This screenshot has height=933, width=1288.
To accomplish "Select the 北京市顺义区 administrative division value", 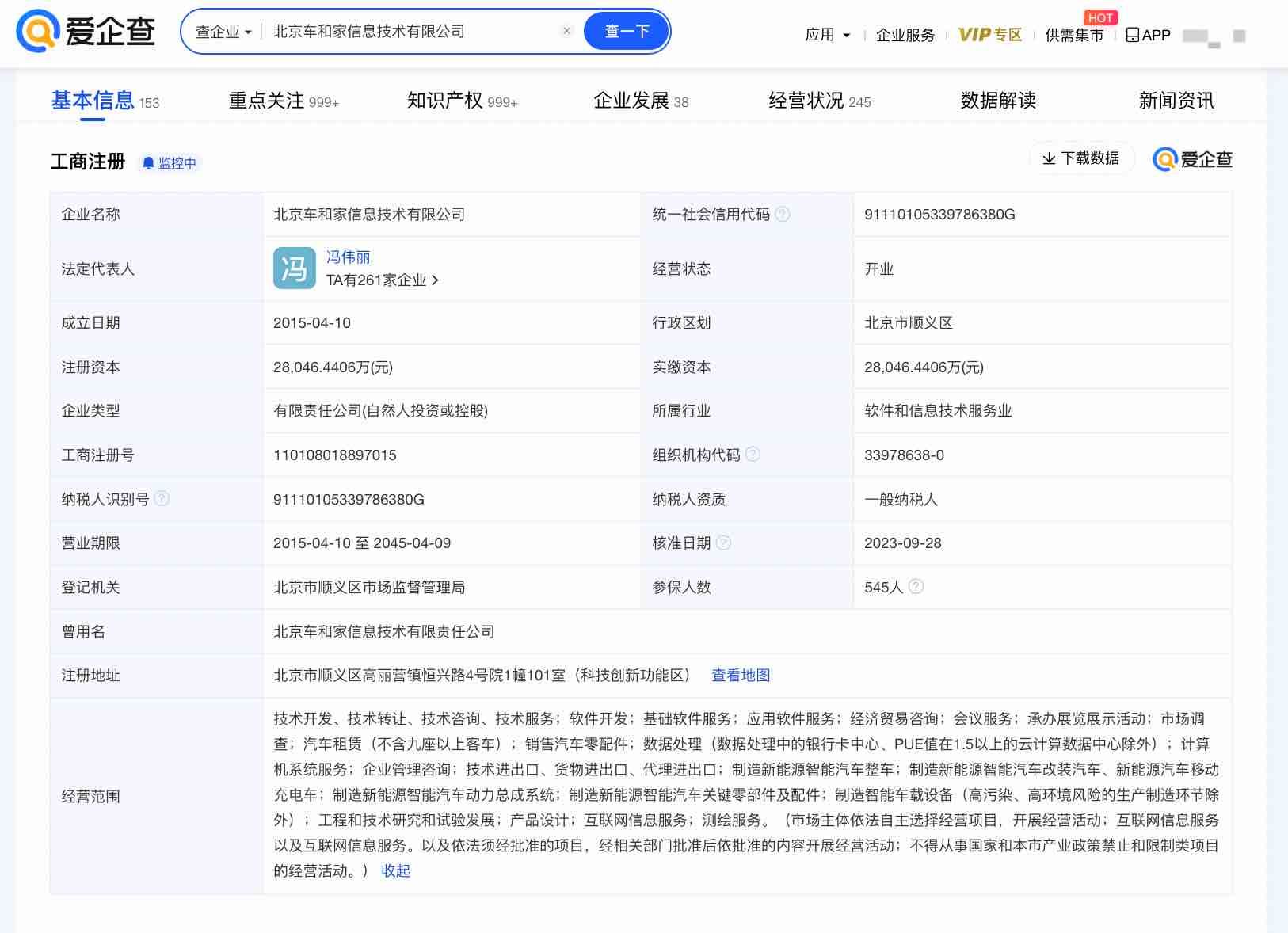I will pyautogui.click(x=909, y=323).
